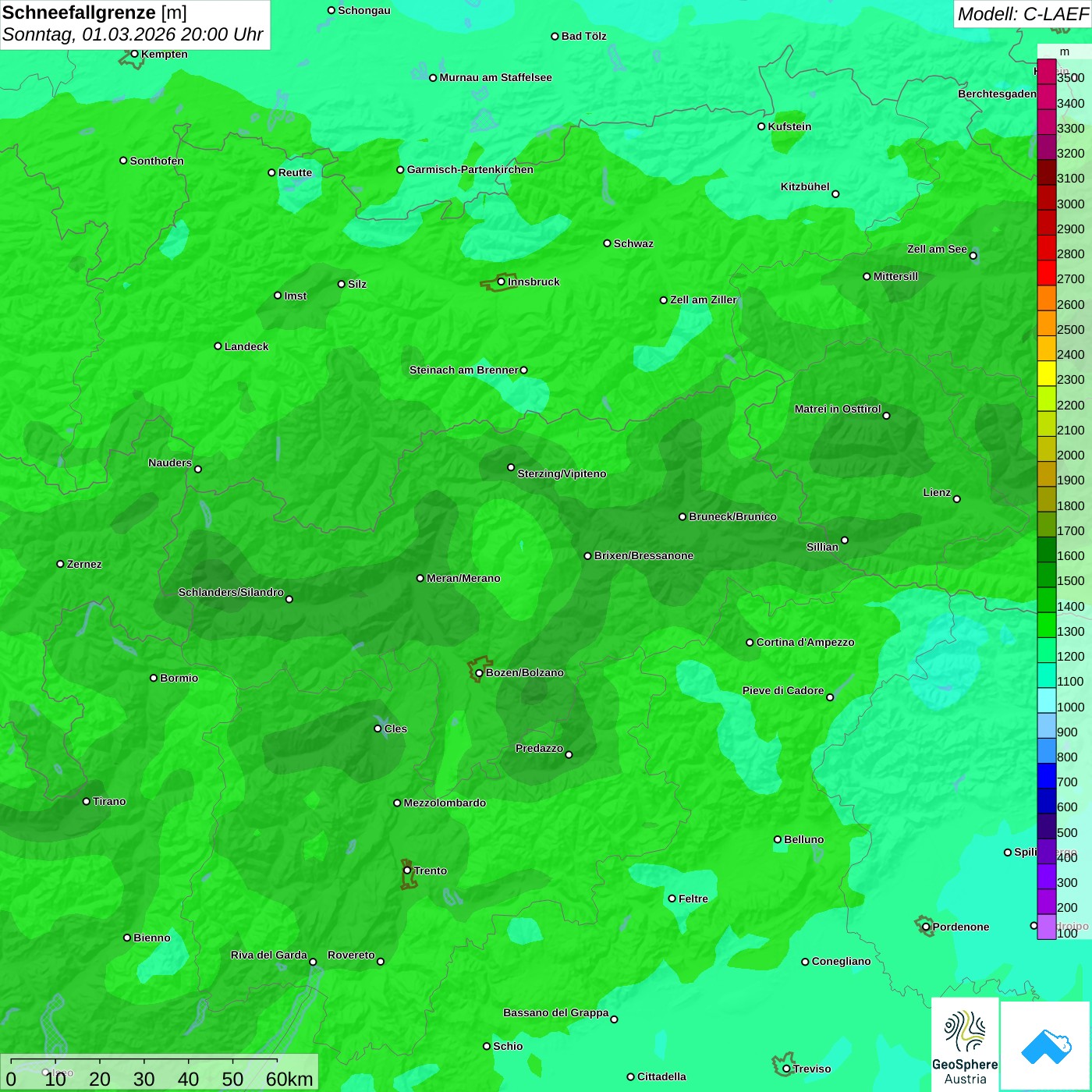Click the Zell am Ziller label
Image resolution: width=1092 pixels, height=1092 pixels.
point(704,300)
